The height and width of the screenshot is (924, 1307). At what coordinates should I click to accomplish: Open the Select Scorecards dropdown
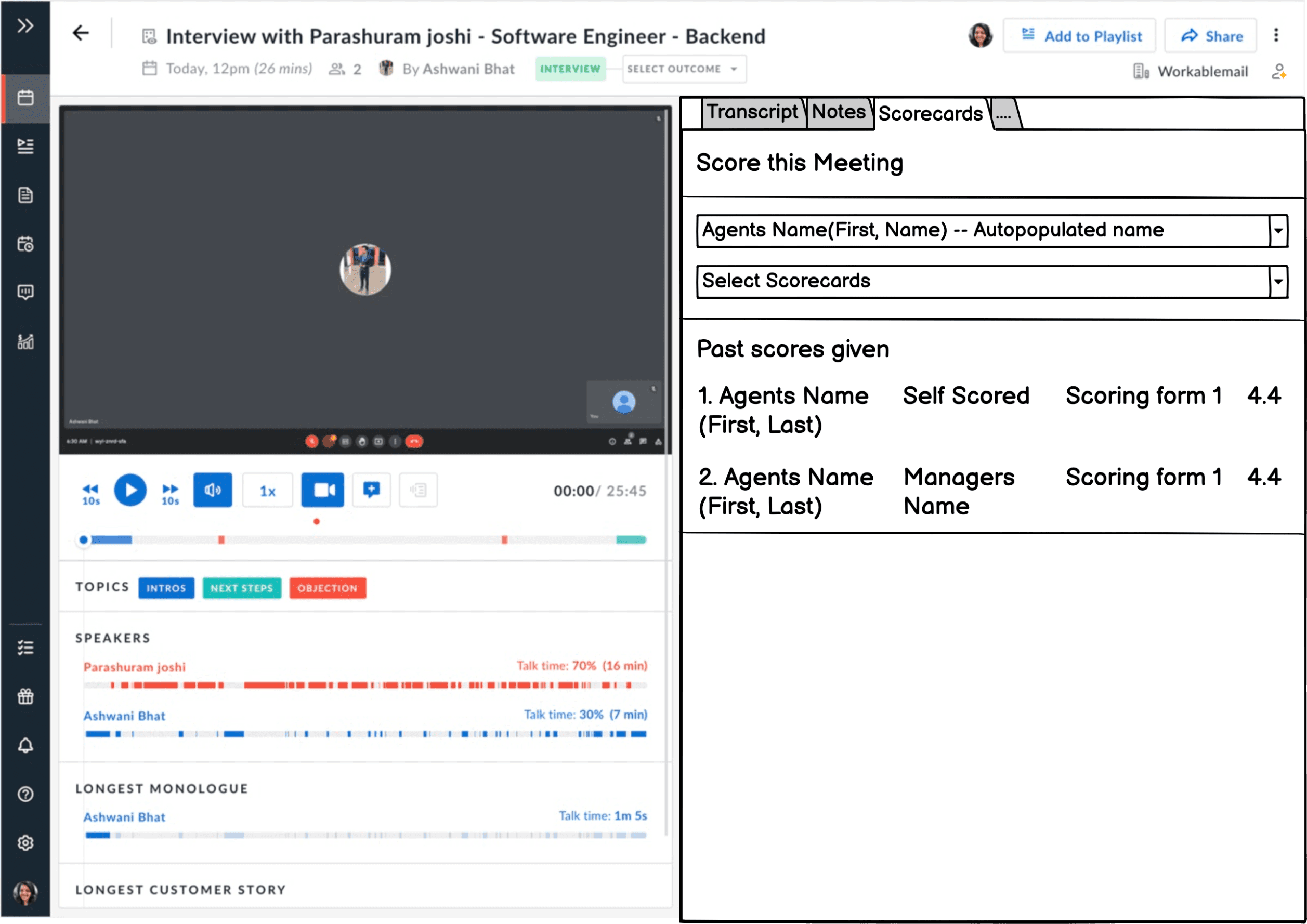coord(1278,282)
